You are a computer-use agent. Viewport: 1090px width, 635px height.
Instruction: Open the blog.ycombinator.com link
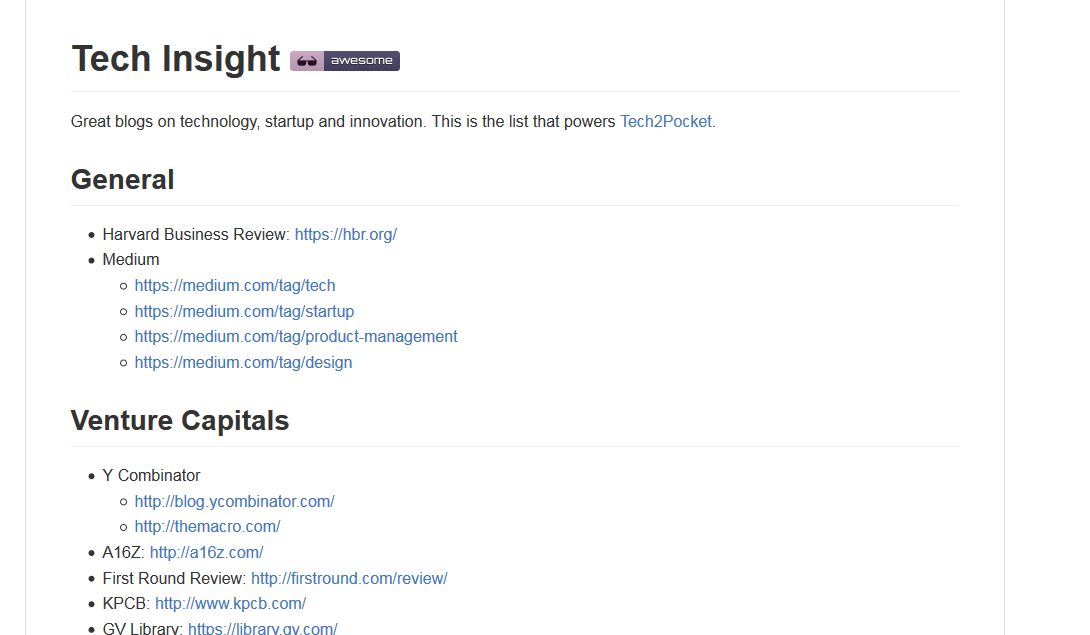click(234, 501)
